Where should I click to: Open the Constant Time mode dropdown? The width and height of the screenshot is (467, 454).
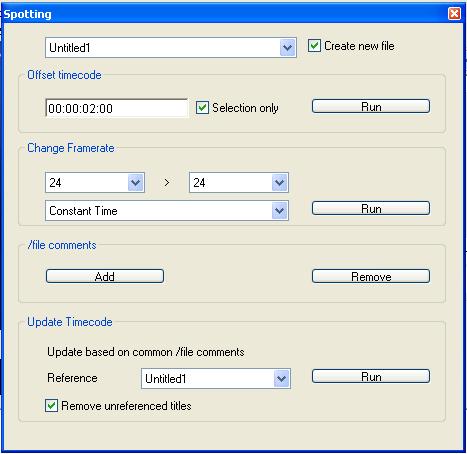point(280,211)
